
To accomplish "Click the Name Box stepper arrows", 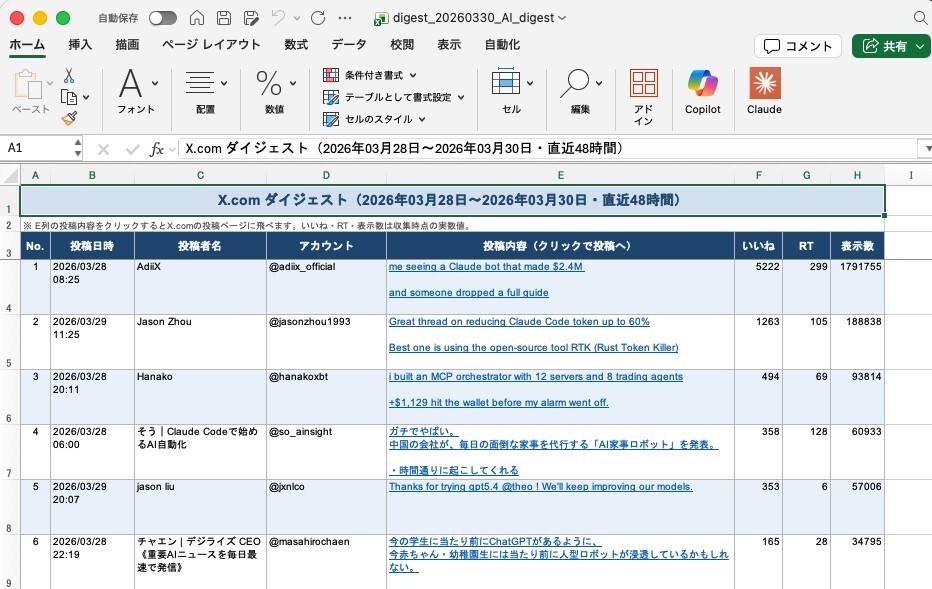I will point(77,148).
